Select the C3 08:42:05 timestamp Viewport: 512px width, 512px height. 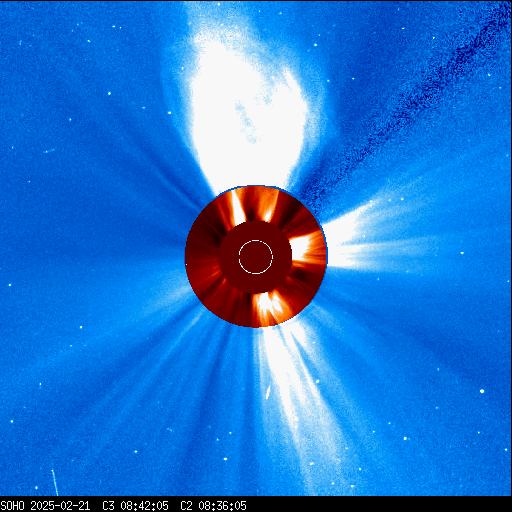click(135, 506)
